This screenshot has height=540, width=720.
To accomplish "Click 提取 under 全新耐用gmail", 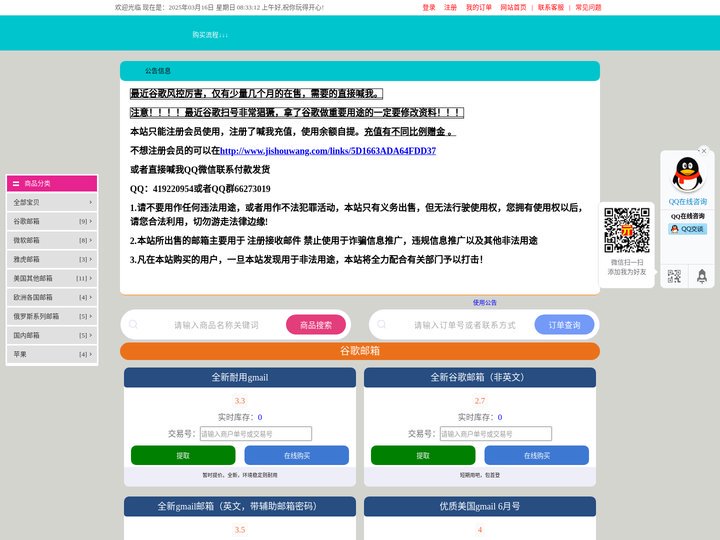I will (x=183, y=456).
